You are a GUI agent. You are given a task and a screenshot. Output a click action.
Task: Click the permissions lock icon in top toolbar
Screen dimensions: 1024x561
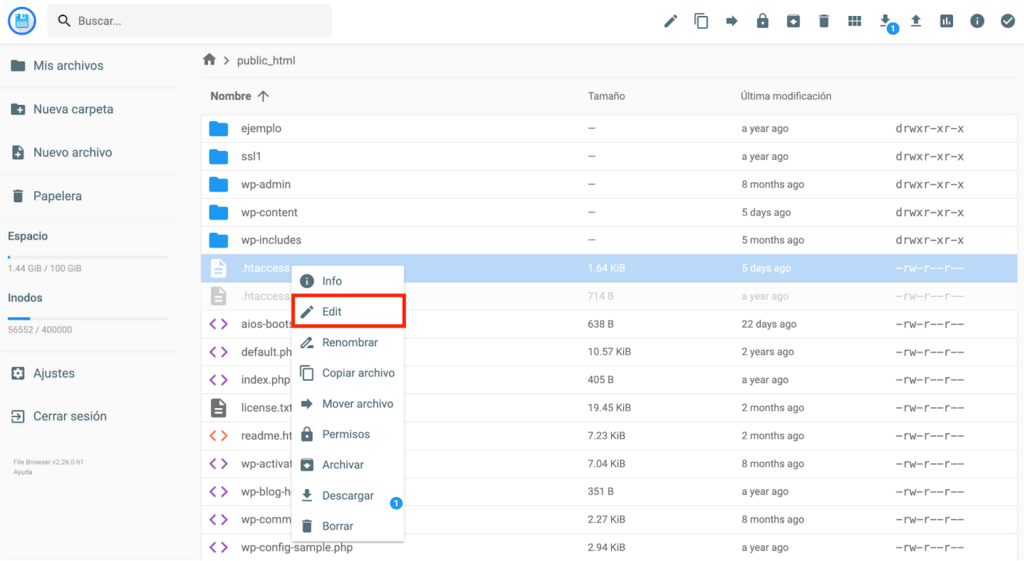tap(763, 21)
